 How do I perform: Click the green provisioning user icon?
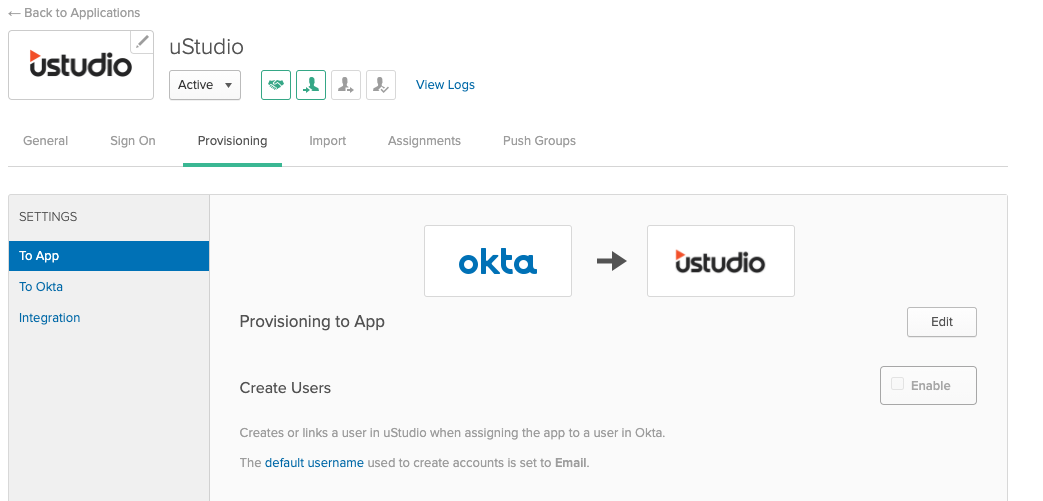311,85
